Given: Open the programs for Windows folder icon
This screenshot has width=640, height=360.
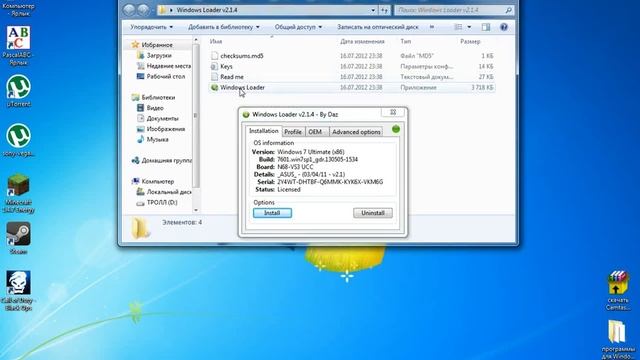Looking at the screenshot, I should 617,340.
